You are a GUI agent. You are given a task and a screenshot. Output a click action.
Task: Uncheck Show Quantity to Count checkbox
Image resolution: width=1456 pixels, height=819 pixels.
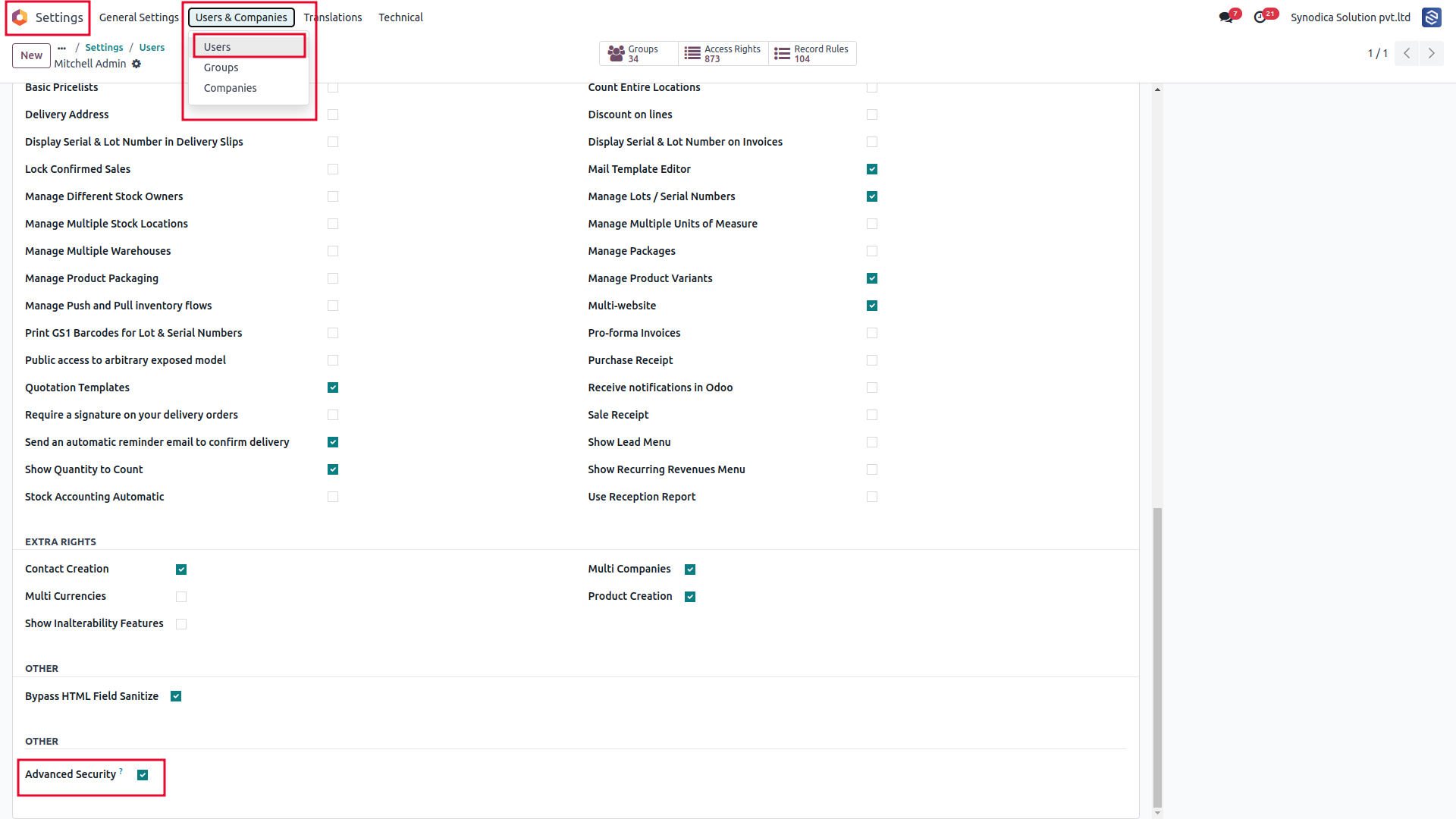[333, 469]
